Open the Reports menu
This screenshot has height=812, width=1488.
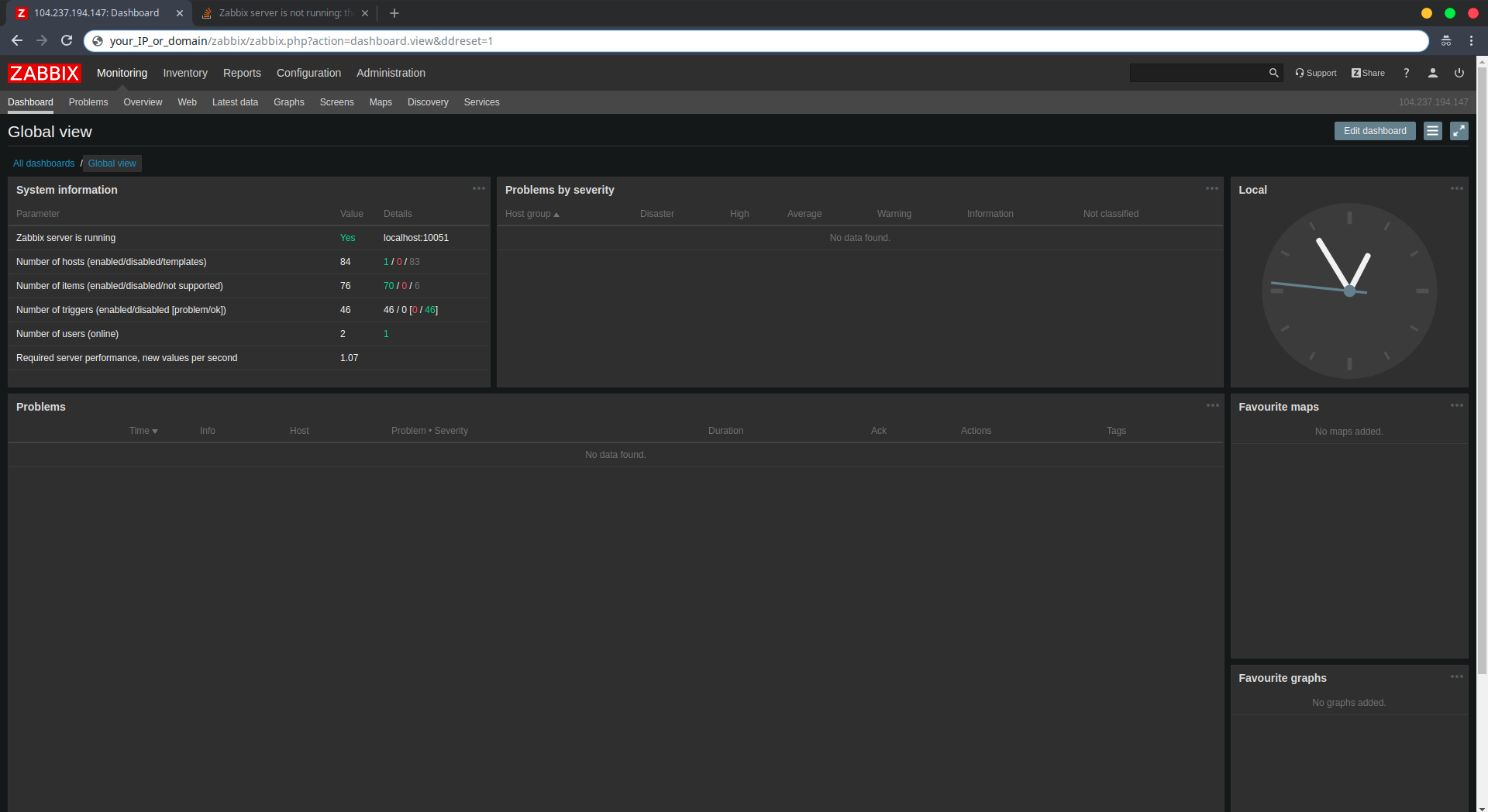point(242,73)
